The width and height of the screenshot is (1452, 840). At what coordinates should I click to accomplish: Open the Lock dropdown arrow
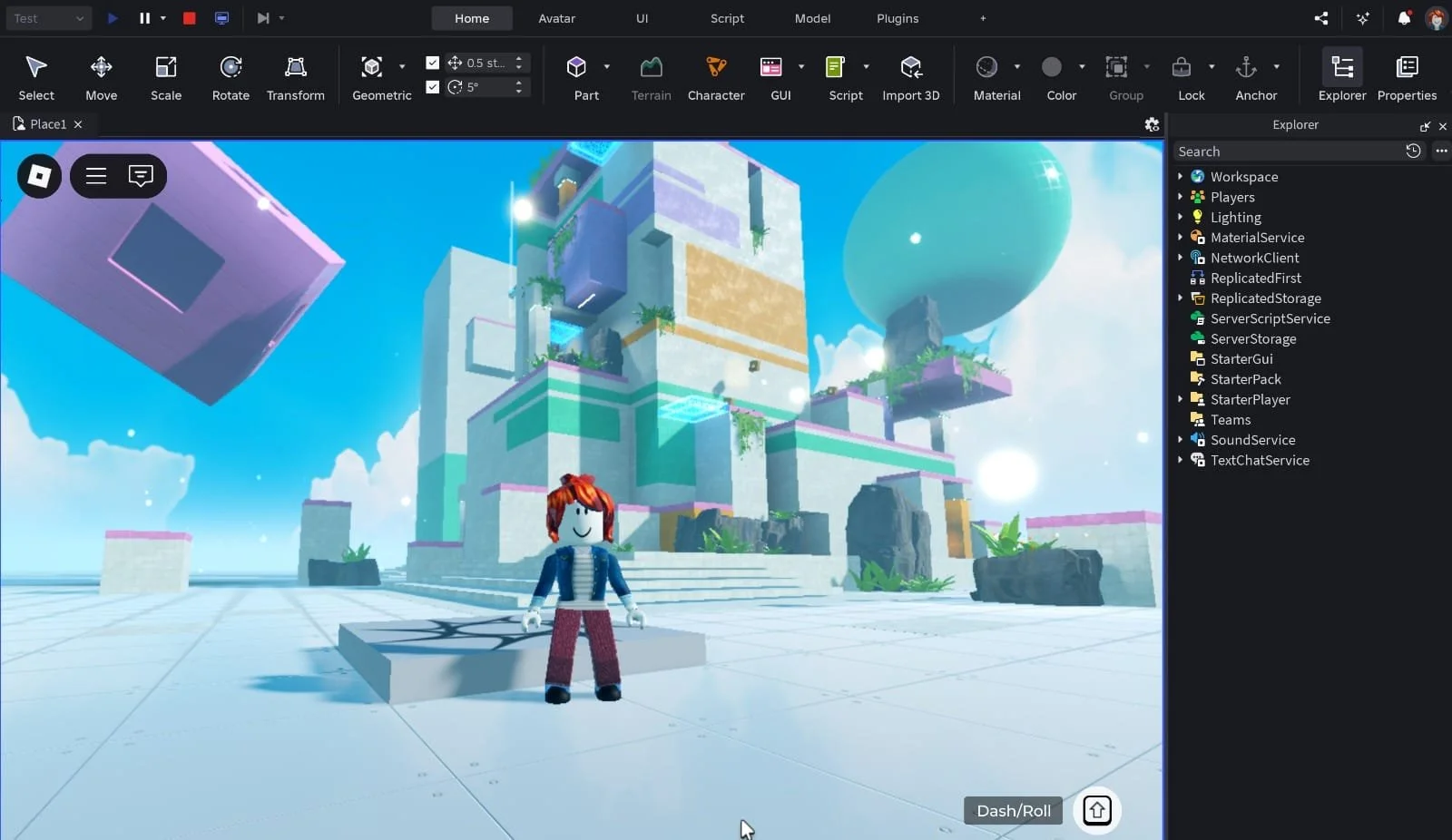pos(1212,67)
